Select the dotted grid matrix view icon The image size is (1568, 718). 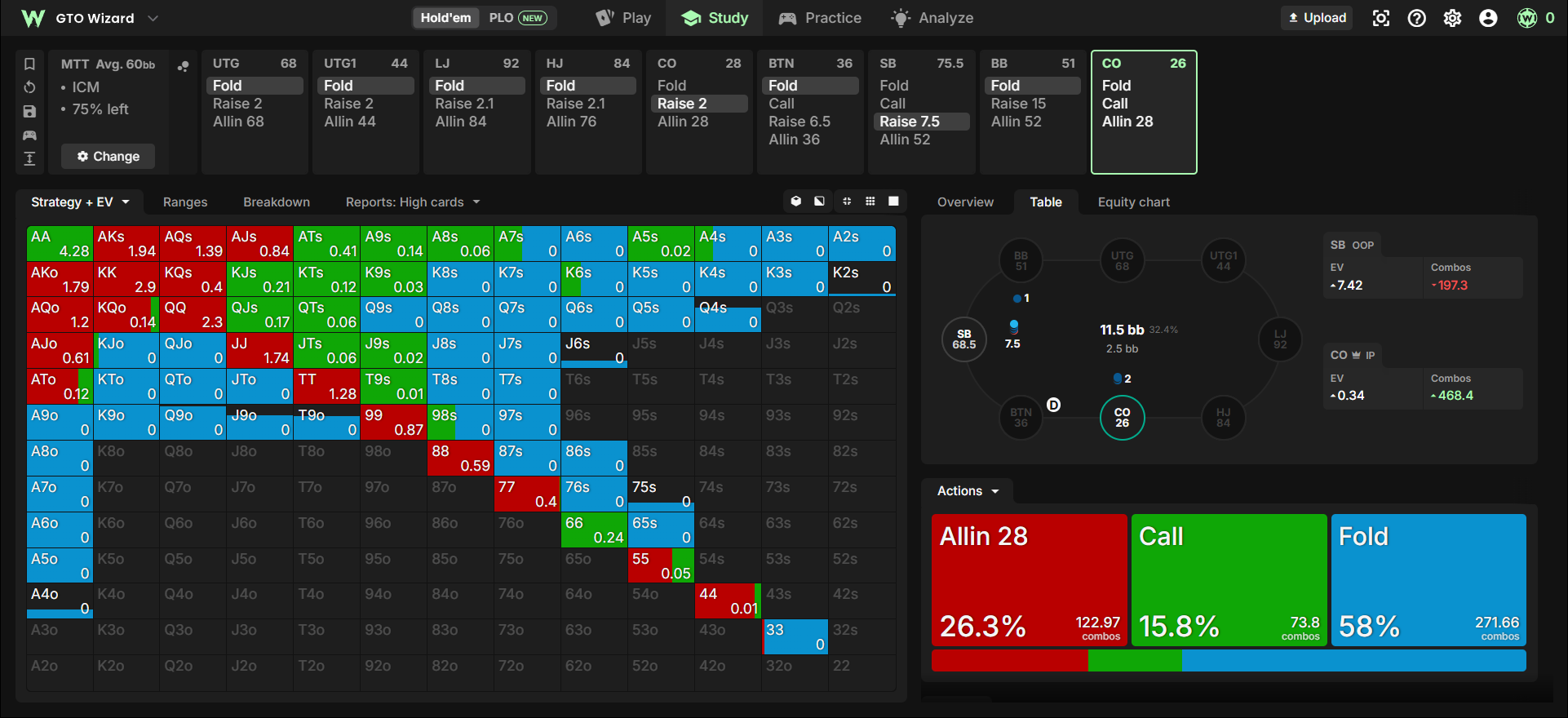pyautogui.click(x=870, y=202)
